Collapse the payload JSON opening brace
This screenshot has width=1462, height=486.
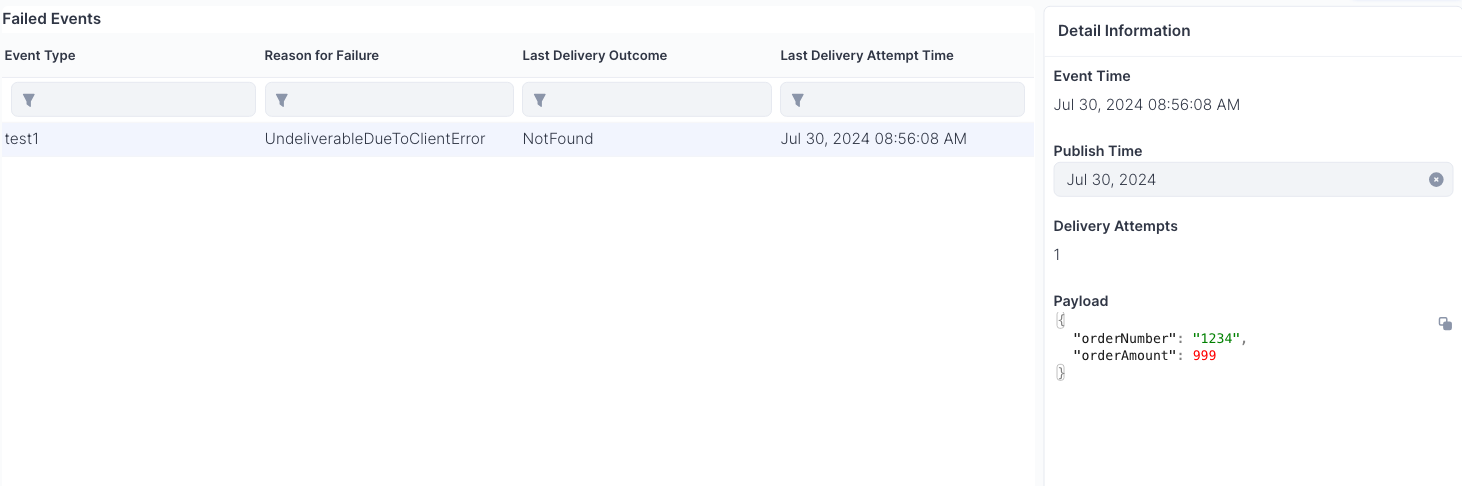pos(1060,321)
